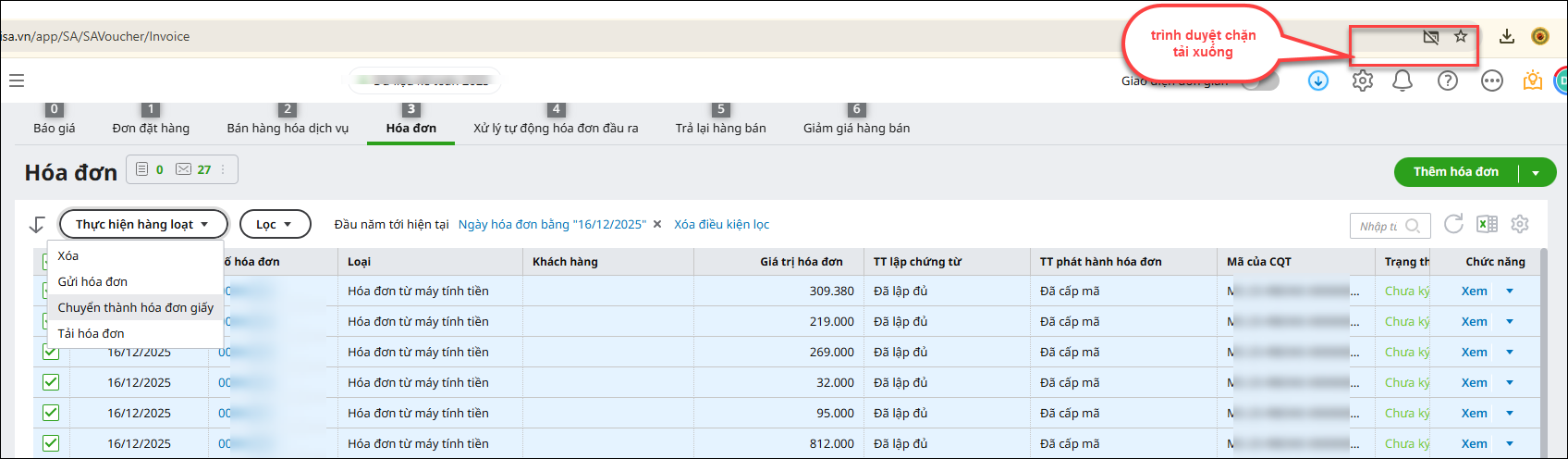Click Xem in the 95.000 row
The height and width of the screenshot is (459, 1568).
point(1475,413)
